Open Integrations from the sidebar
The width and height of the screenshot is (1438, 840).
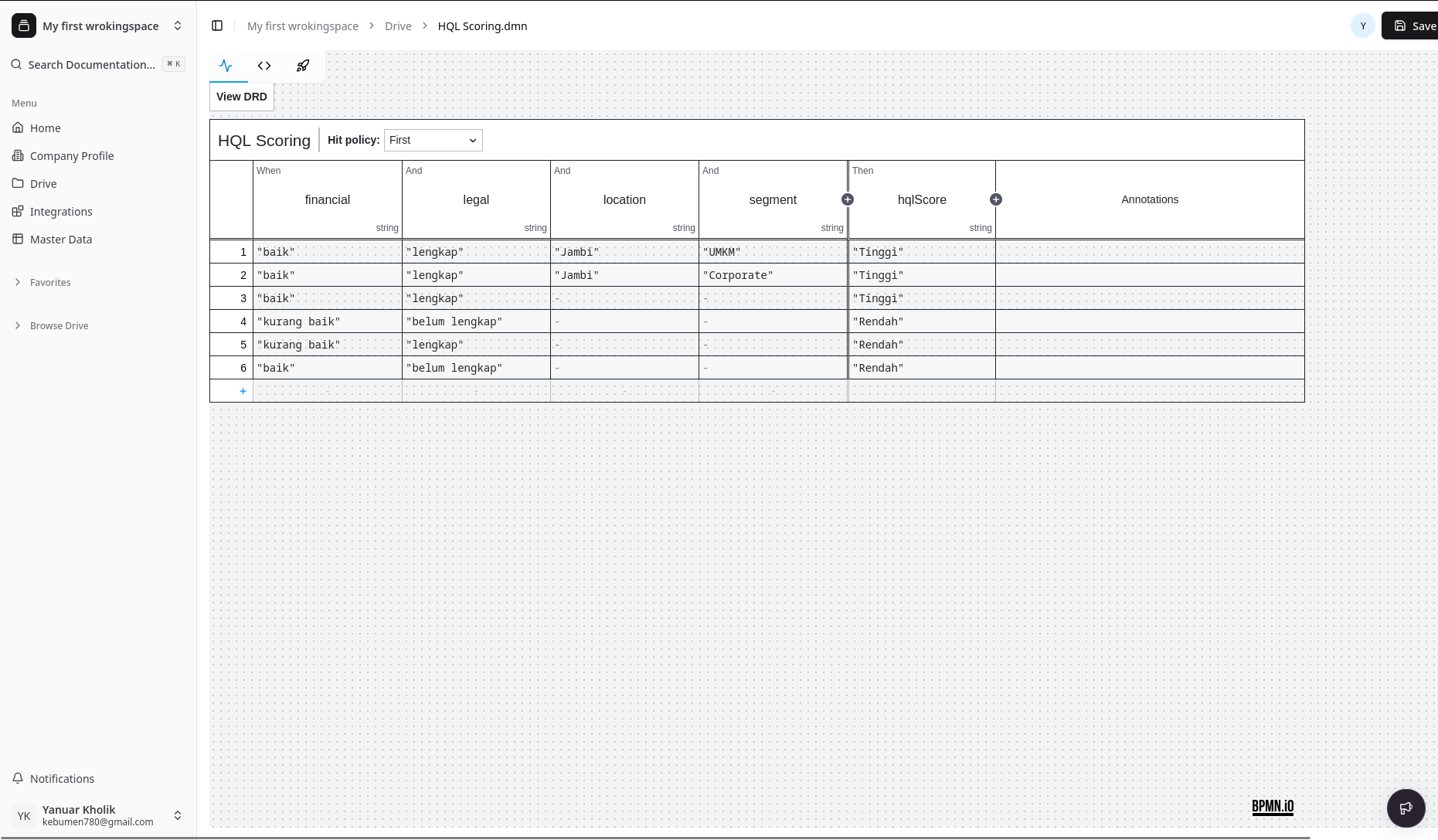click(61, 211)
